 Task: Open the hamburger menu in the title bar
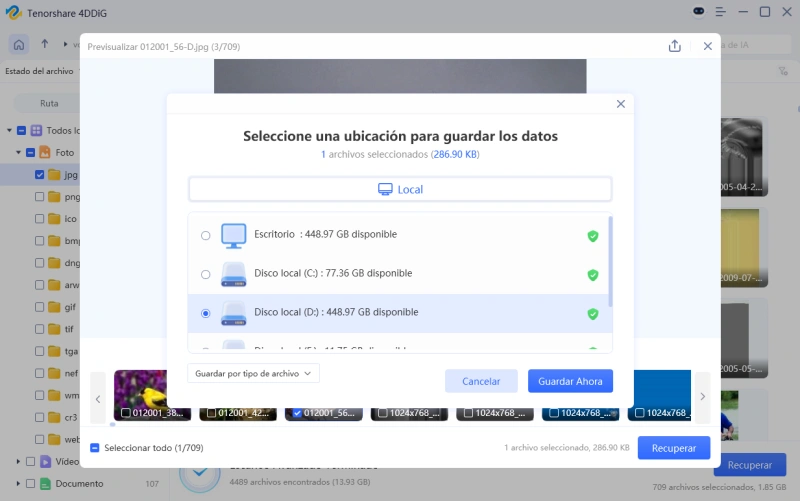point(720,11)
